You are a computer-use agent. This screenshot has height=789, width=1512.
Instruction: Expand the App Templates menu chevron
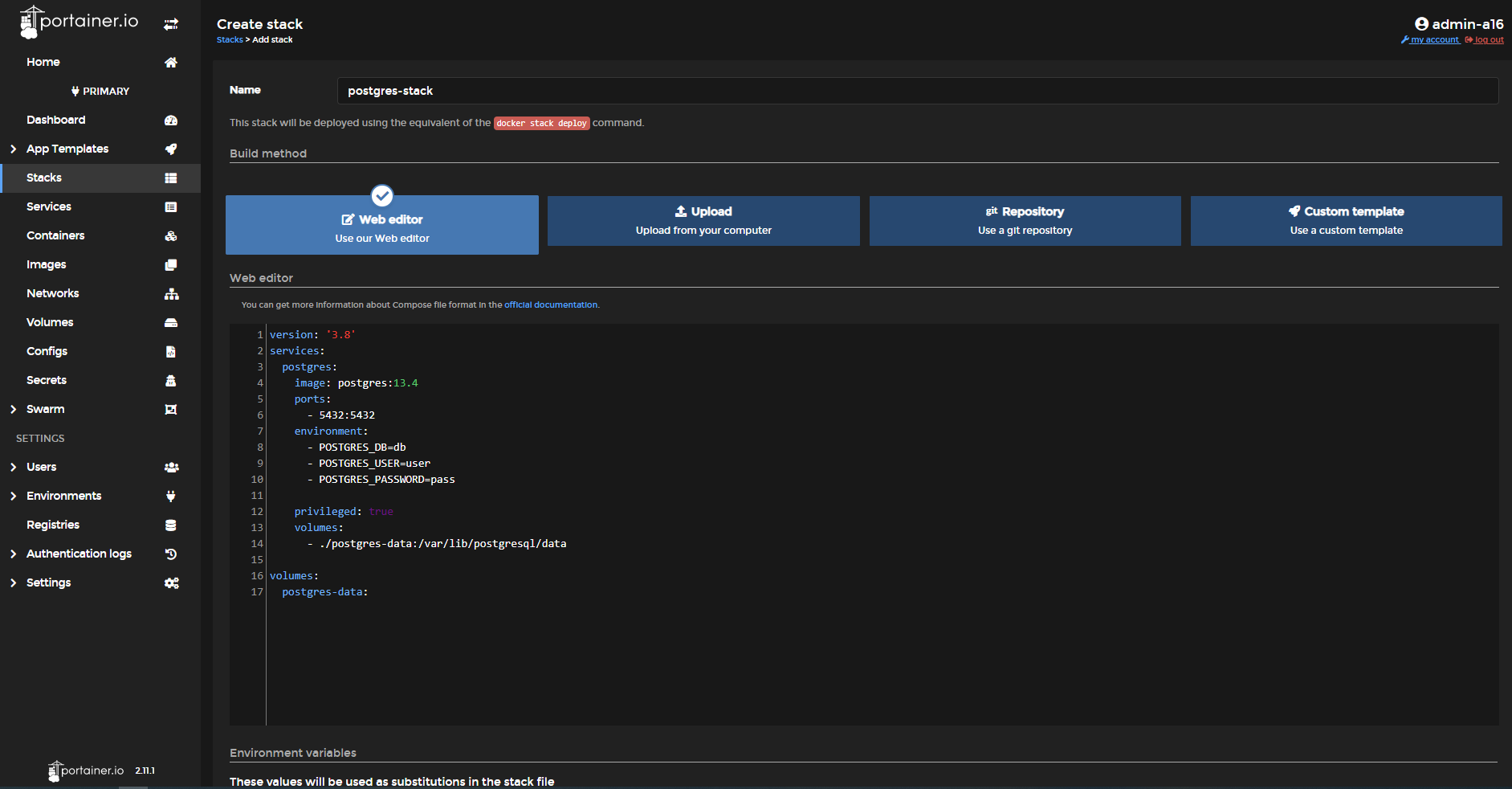tap(13, 149)
